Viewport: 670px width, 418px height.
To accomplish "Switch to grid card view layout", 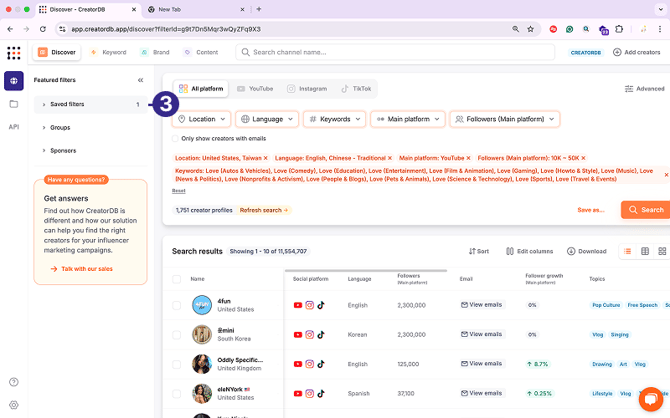I will click(662, 251).
